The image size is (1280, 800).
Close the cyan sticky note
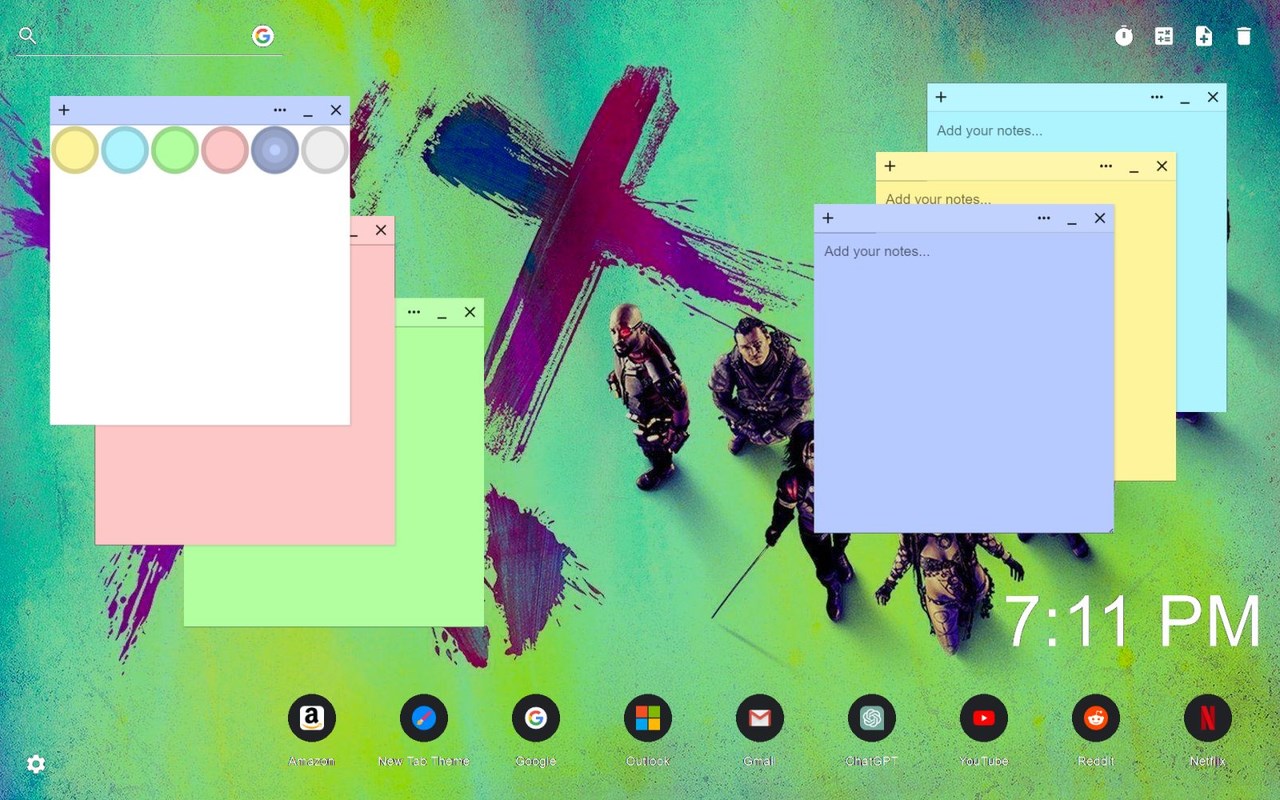(x=1213, y=97)
